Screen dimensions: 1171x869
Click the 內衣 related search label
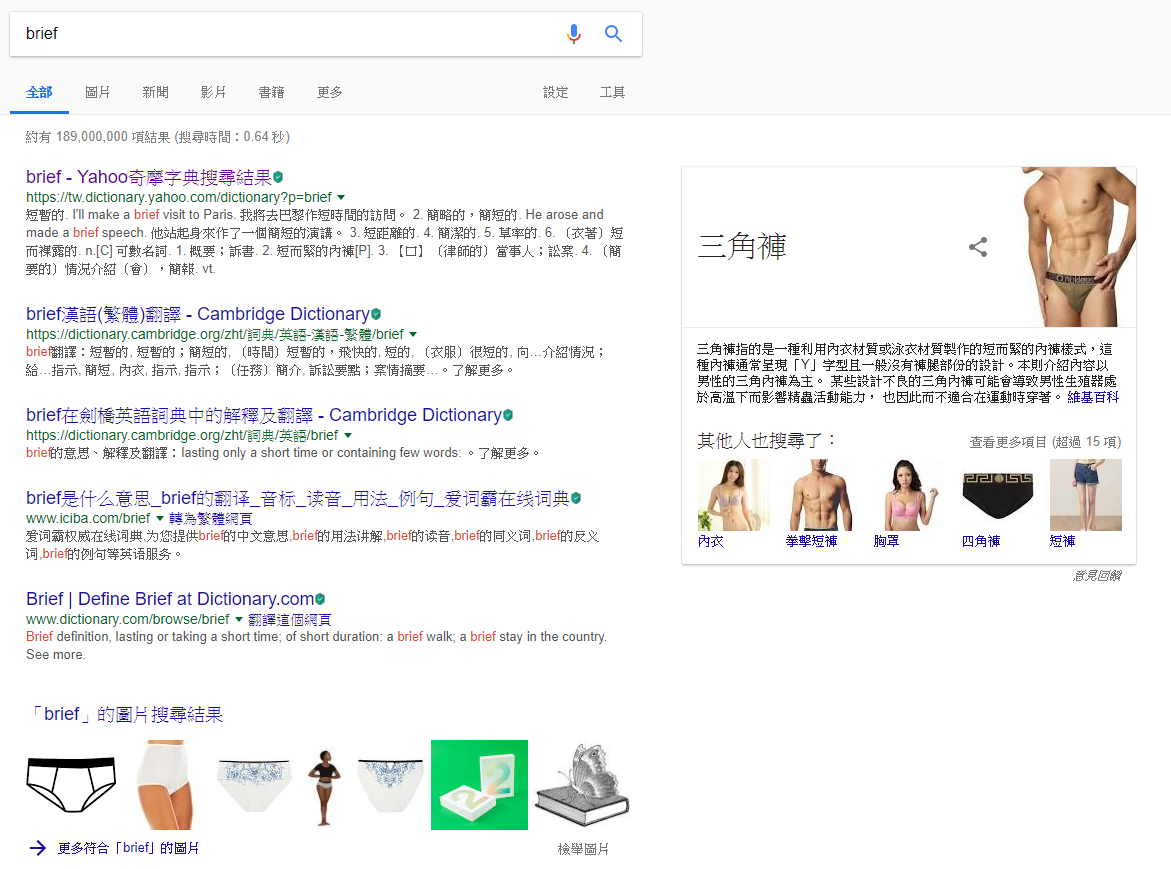pos(710,541)
